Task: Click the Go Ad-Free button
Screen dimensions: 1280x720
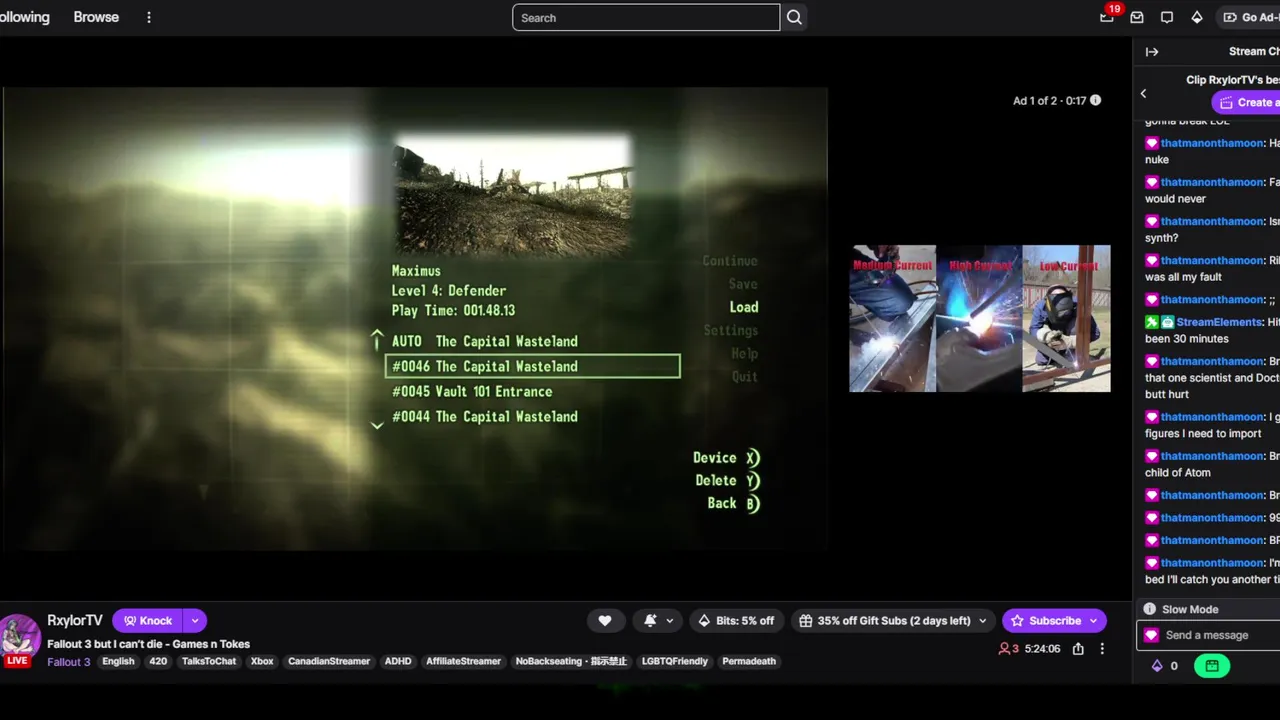Action: click(1250, 17)
